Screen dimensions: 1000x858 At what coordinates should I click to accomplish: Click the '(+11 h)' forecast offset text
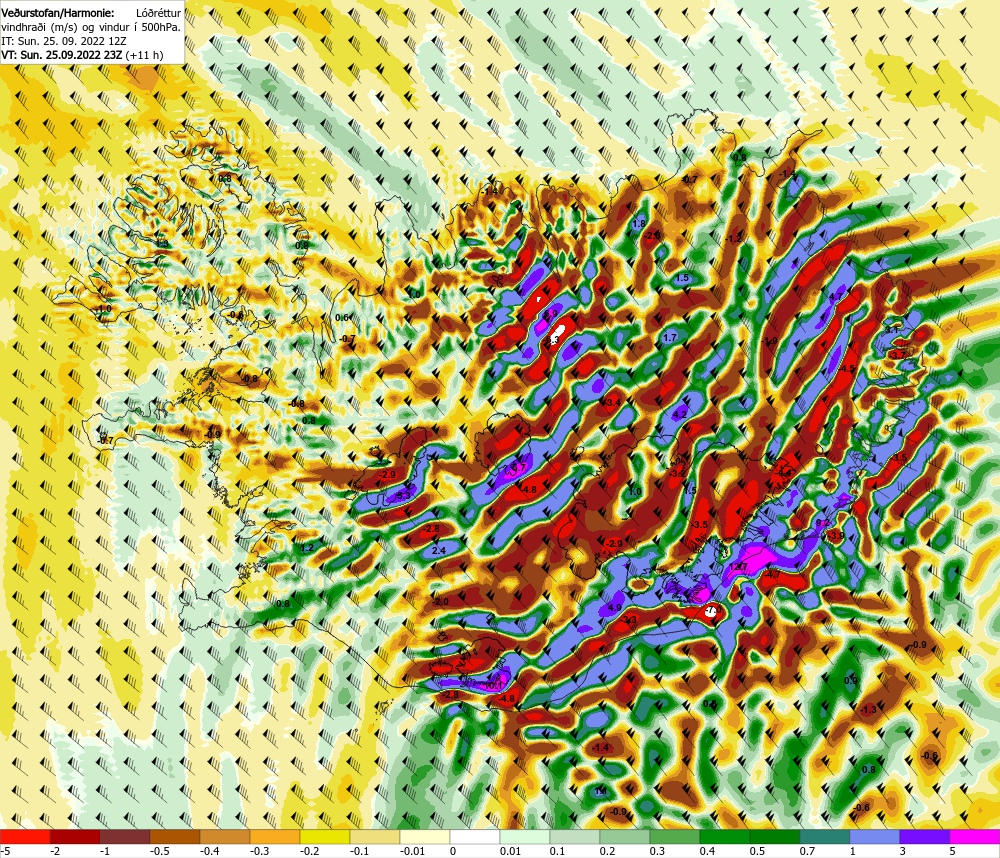pyautogui.click(x=144, y=55)
